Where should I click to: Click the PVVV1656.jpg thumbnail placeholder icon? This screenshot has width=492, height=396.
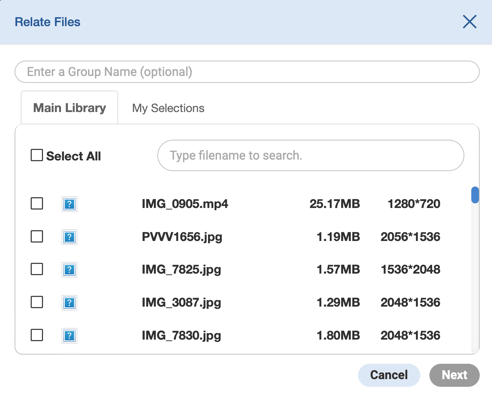point(69,237)
